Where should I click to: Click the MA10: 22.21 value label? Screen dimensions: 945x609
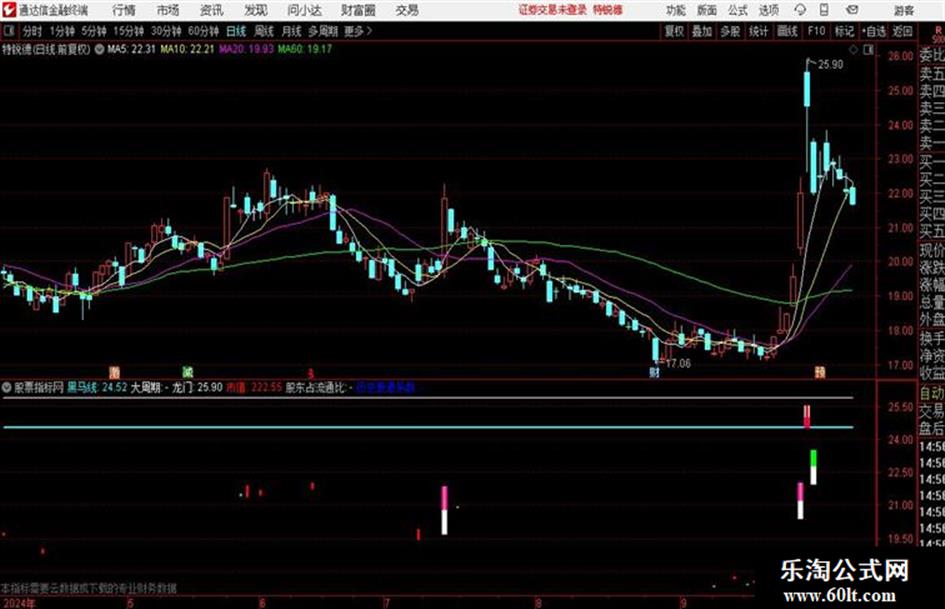click(187, 49)
